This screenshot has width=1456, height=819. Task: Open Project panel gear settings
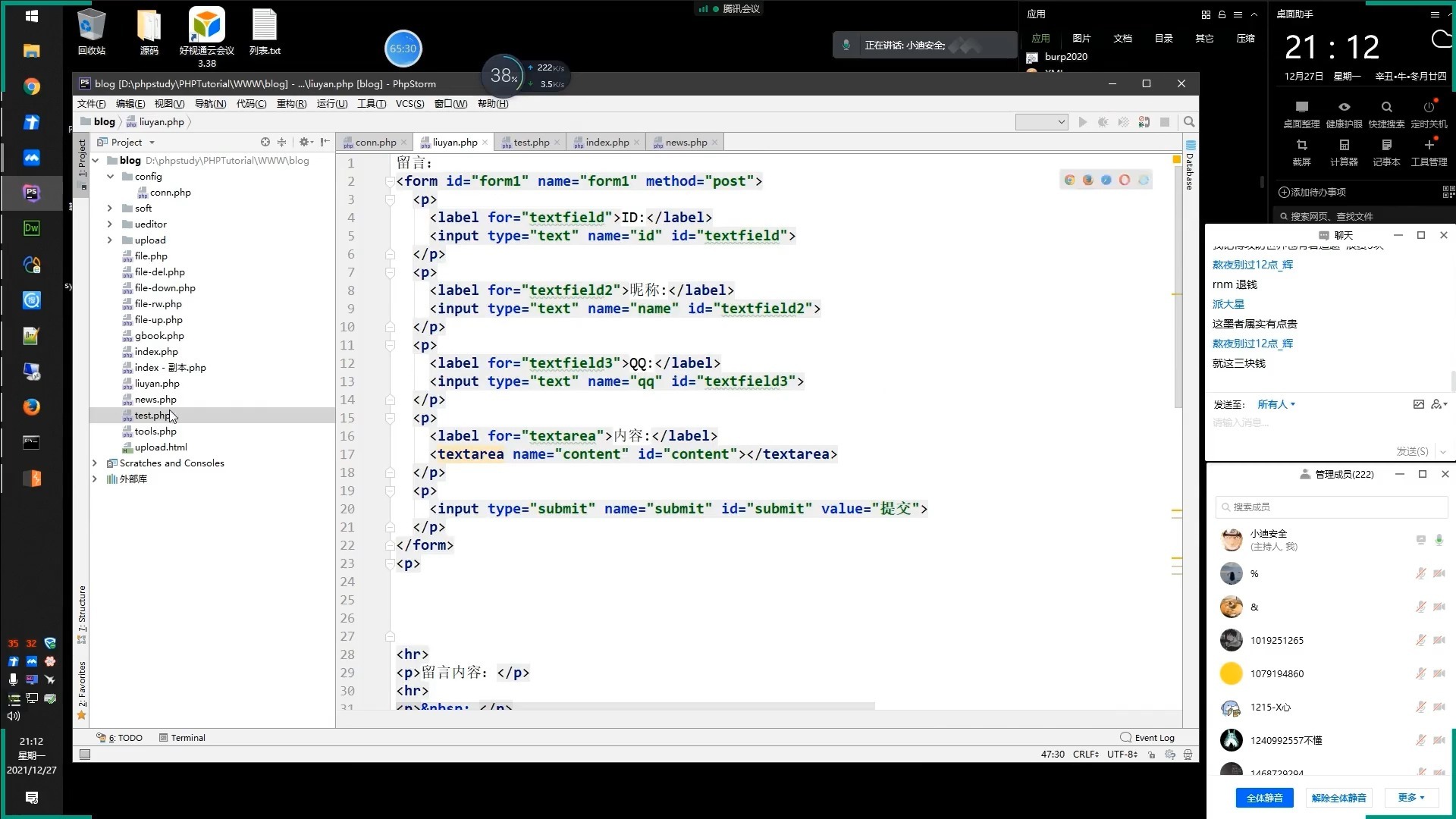point(305,142)
